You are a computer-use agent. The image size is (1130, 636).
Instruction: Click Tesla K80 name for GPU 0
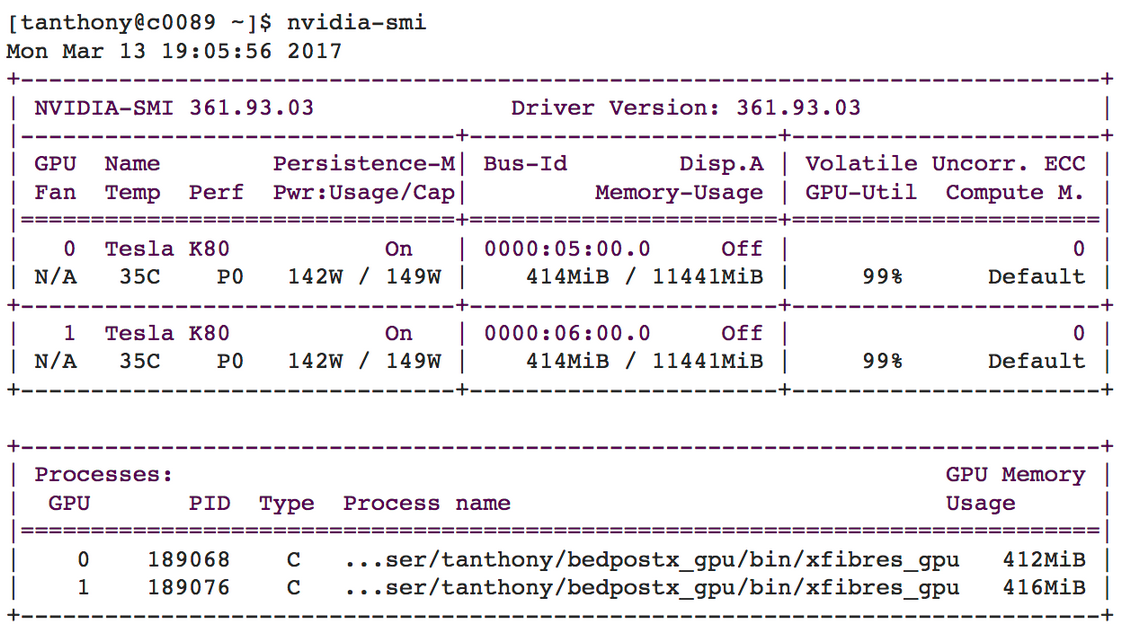pos(167,249)
